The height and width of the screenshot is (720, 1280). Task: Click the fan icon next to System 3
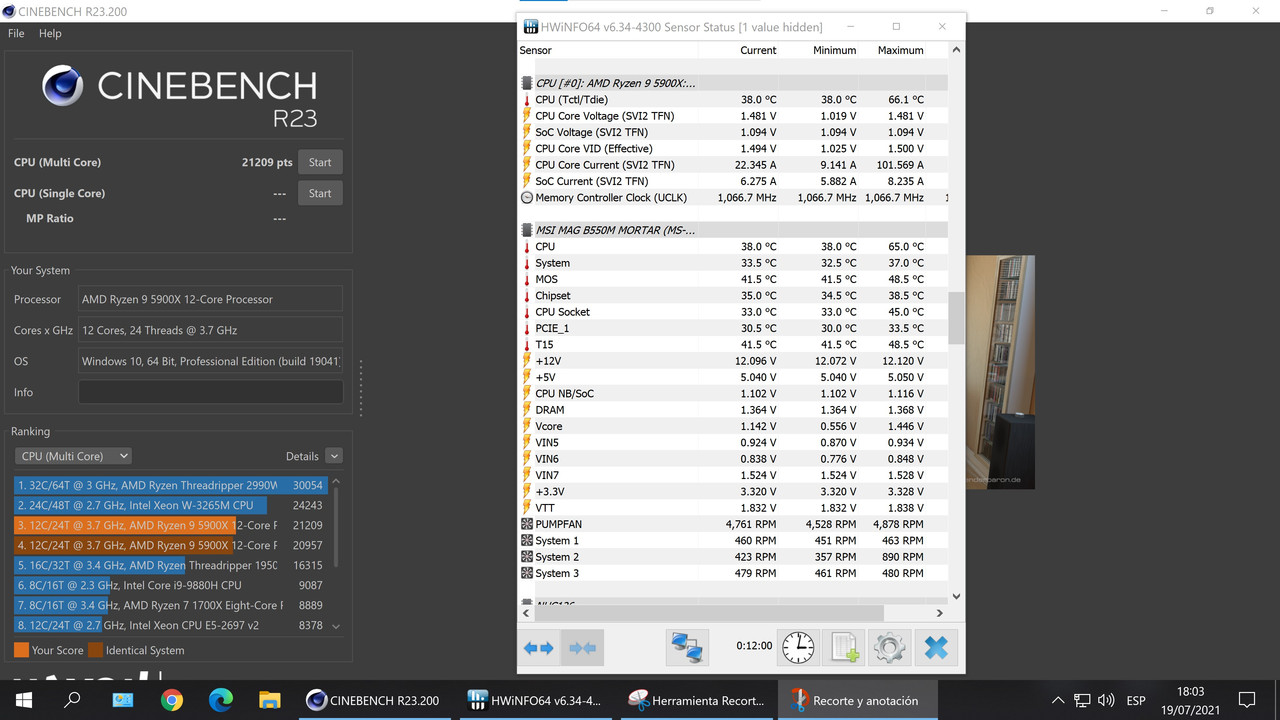click(527, 573)
